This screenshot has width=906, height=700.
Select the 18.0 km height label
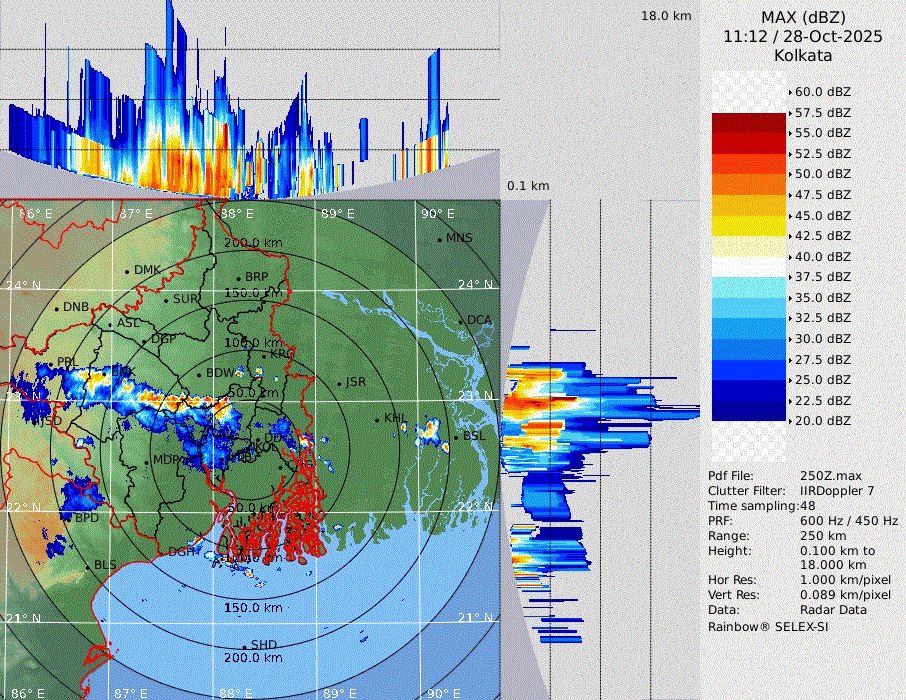(666, 16)
